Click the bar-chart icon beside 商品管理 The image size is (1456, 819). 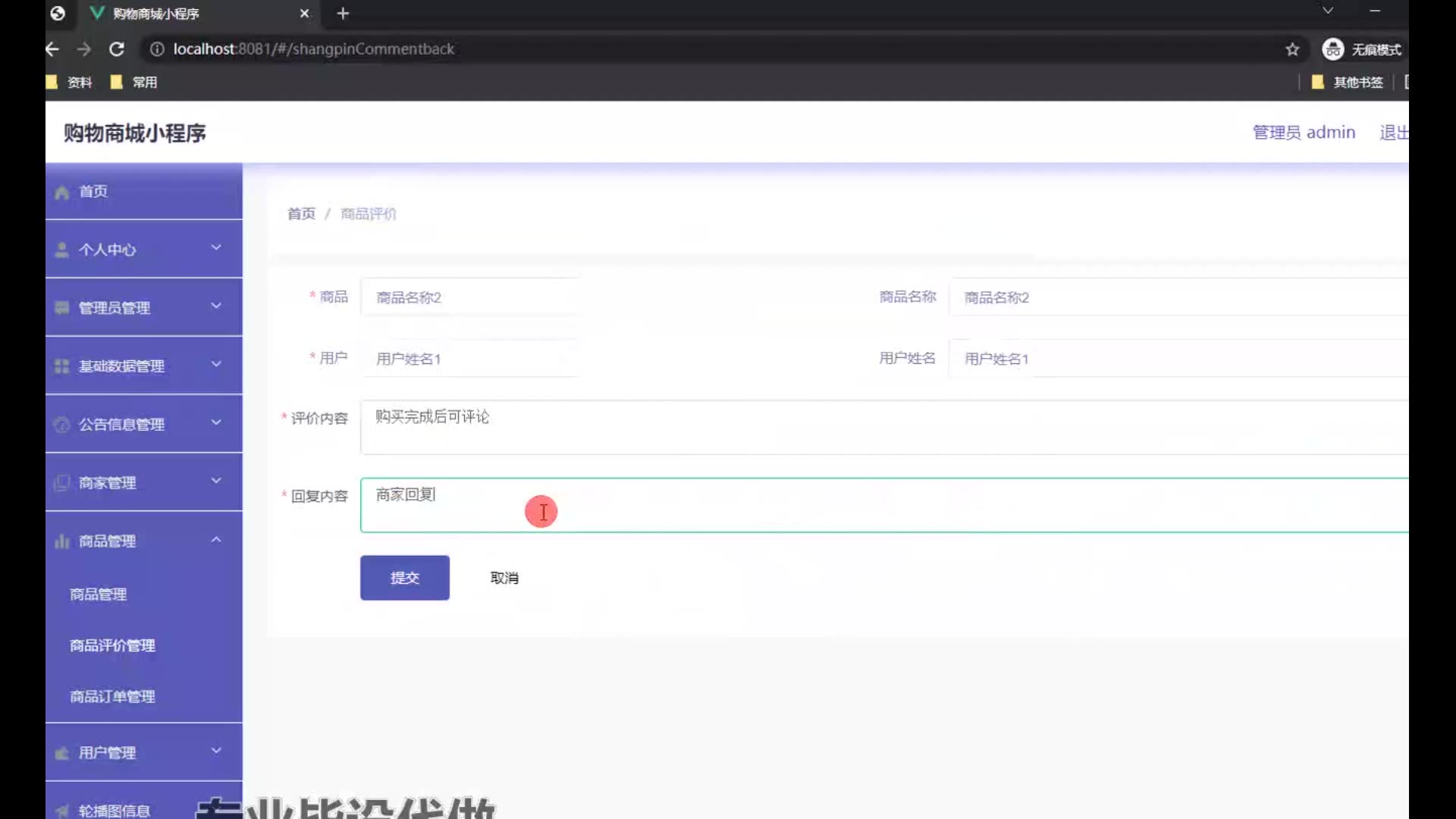pyautogui.click(x=62, y=541)
